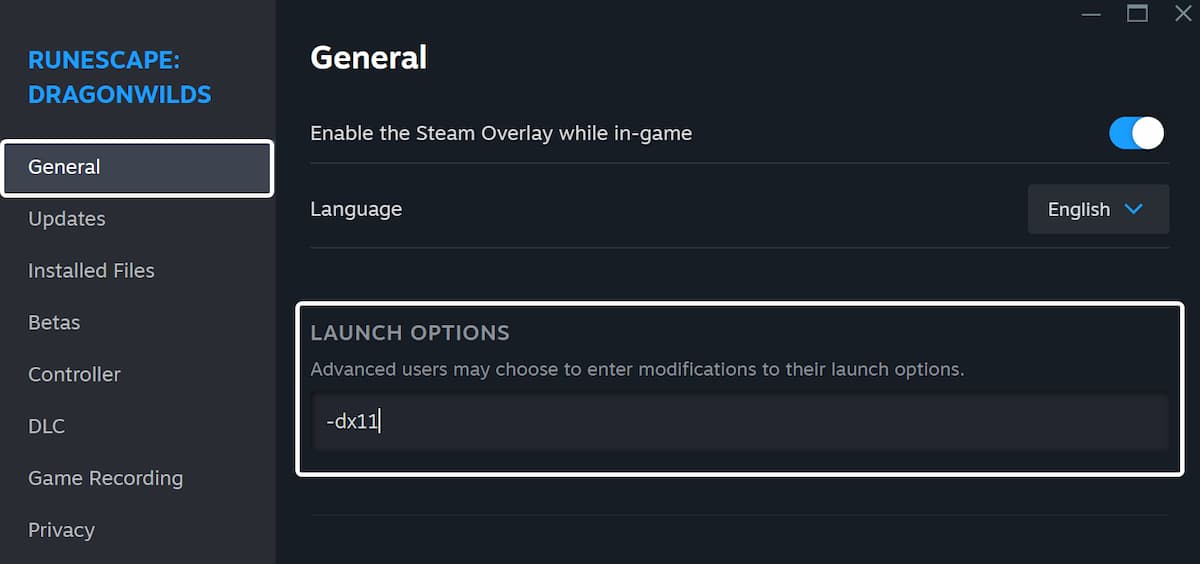1200x564 pixels.
Task: Click the RUNESCAPE: DRAGONWILDS game title
Action: (119, 78)
